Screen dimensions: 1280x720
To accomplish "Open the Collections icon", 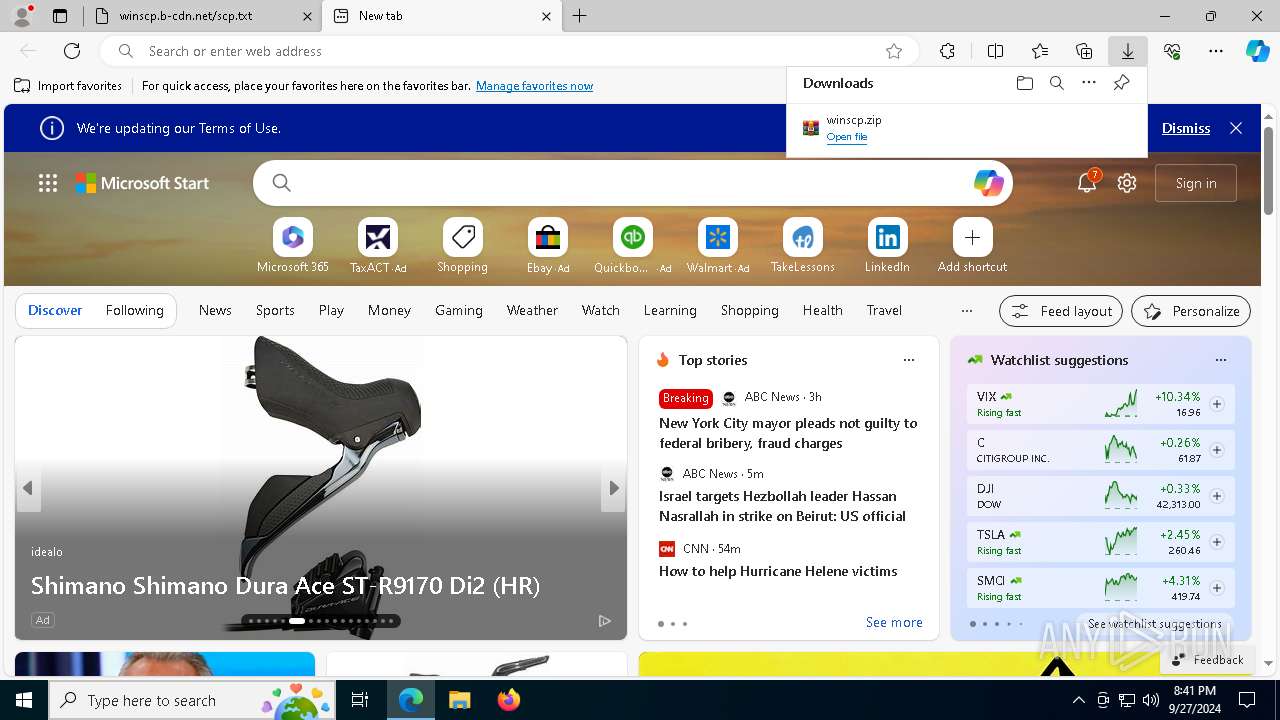I will coord(1084,51).
